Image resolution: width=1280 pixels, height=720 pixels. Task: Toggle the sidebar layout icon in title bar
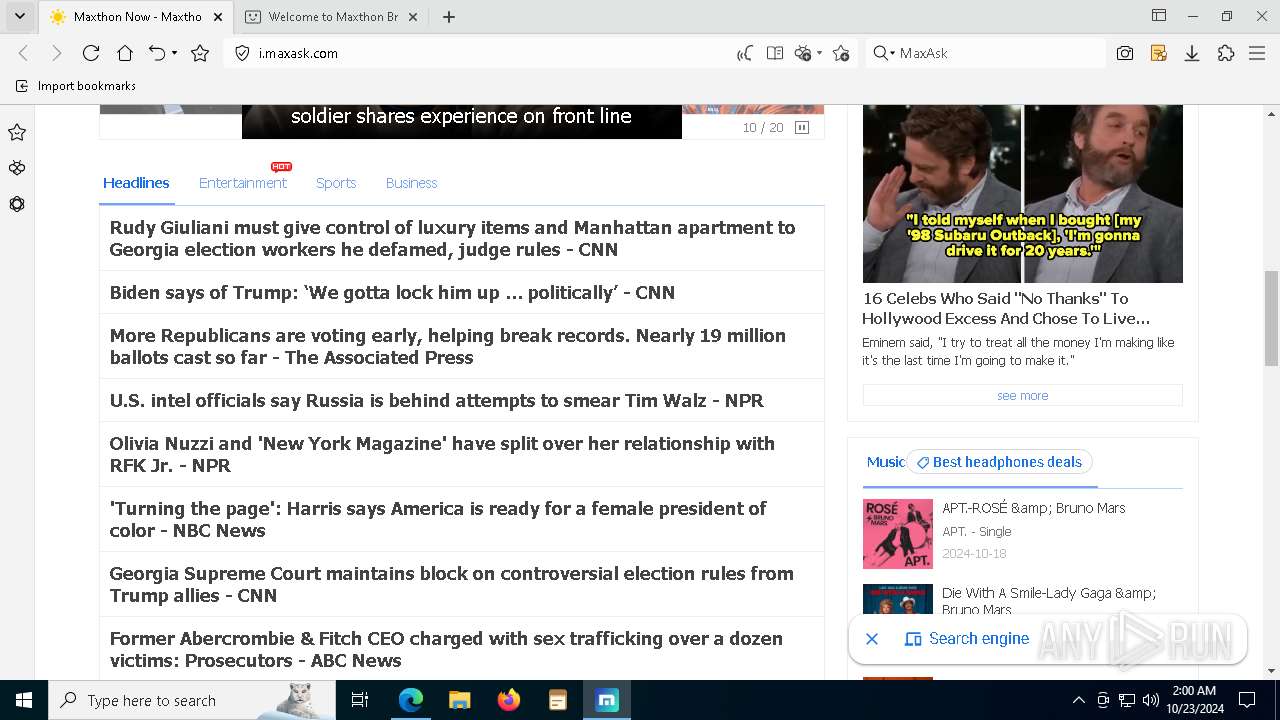[x=1159, y=15]
